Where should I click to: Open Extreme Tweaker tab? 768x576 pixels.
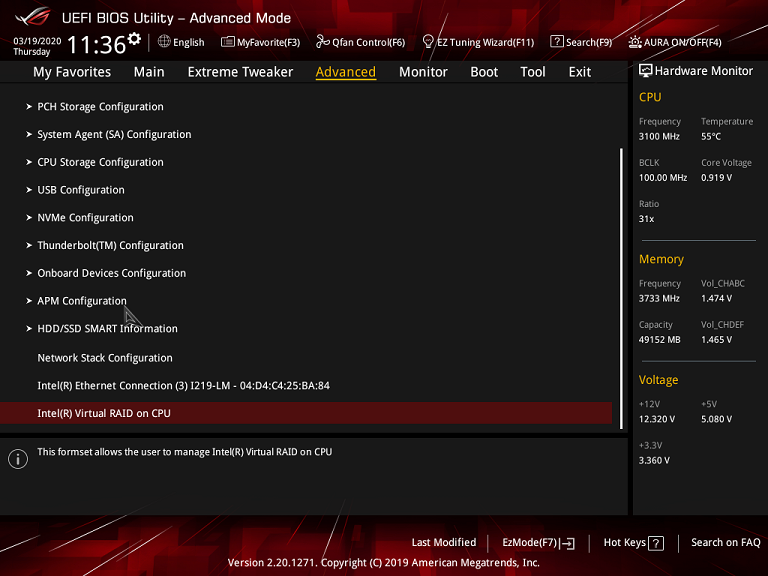[x=240, y=72]
